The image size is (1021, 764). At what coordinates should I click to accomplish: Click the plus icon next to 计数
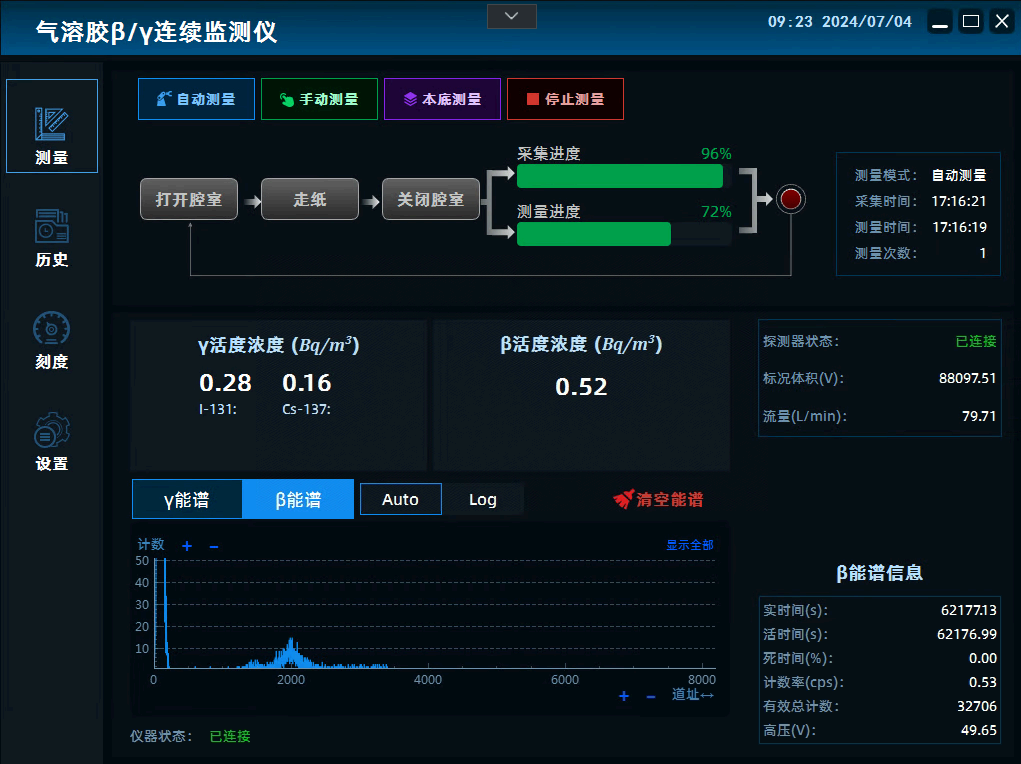click(187, 546)
